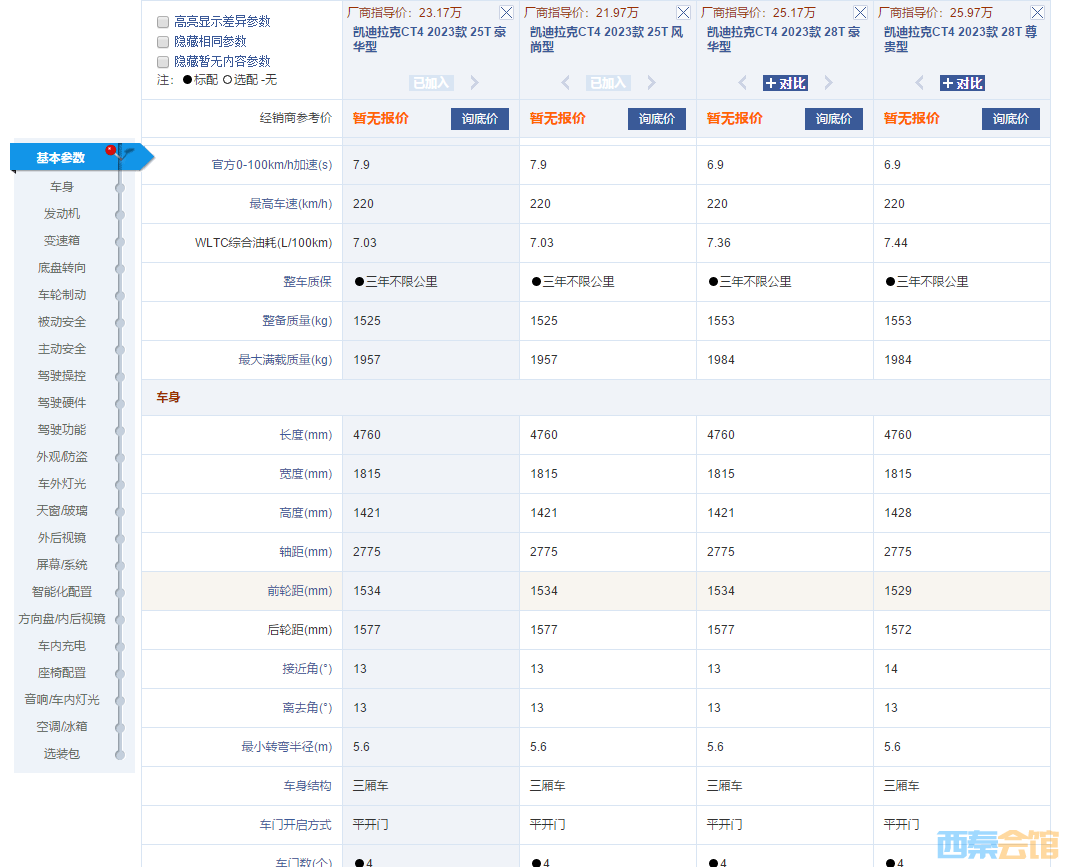The width and height of the screenshot is (1068, 867).
Task: Click the red notification badge on 基本参数
Action: [110, 149]
